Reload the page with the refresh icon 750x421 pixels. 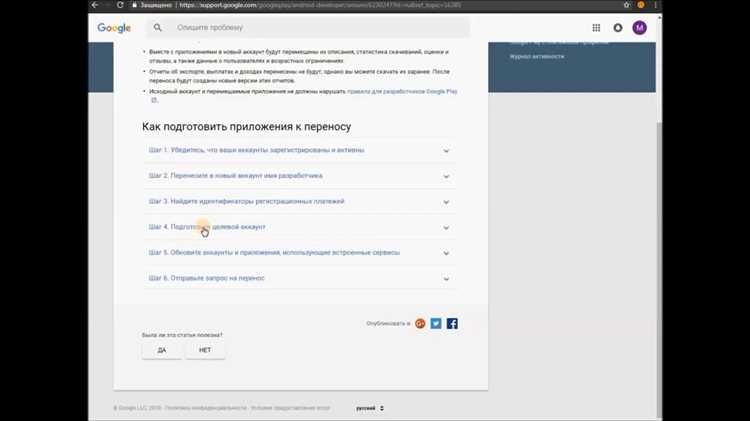[120, 5]
